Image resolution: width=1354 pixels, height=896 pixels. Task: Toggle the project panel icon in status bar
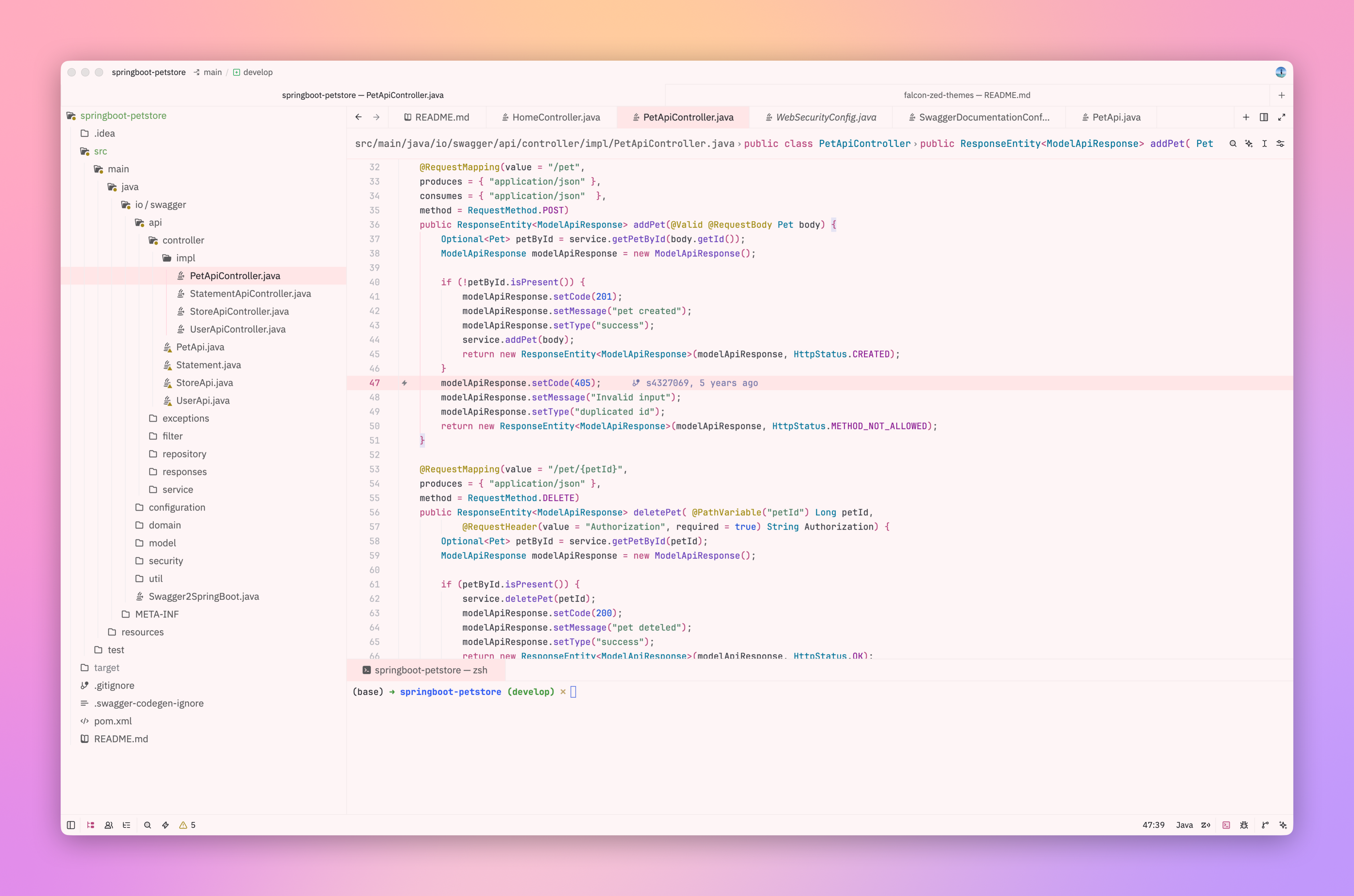pos(90,824)
